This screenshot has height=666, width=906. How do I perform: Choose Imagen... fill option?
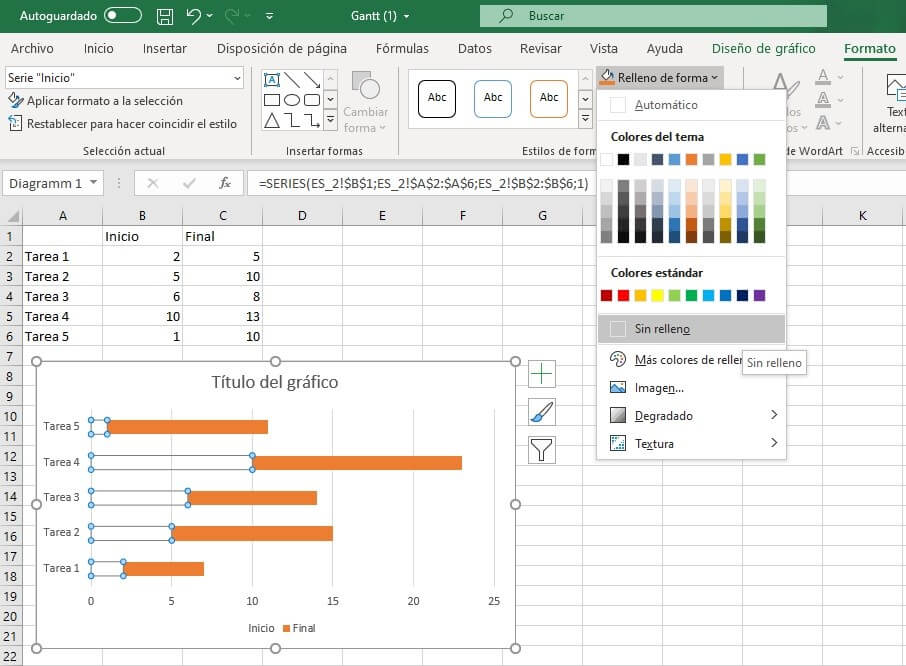(691, 388)
